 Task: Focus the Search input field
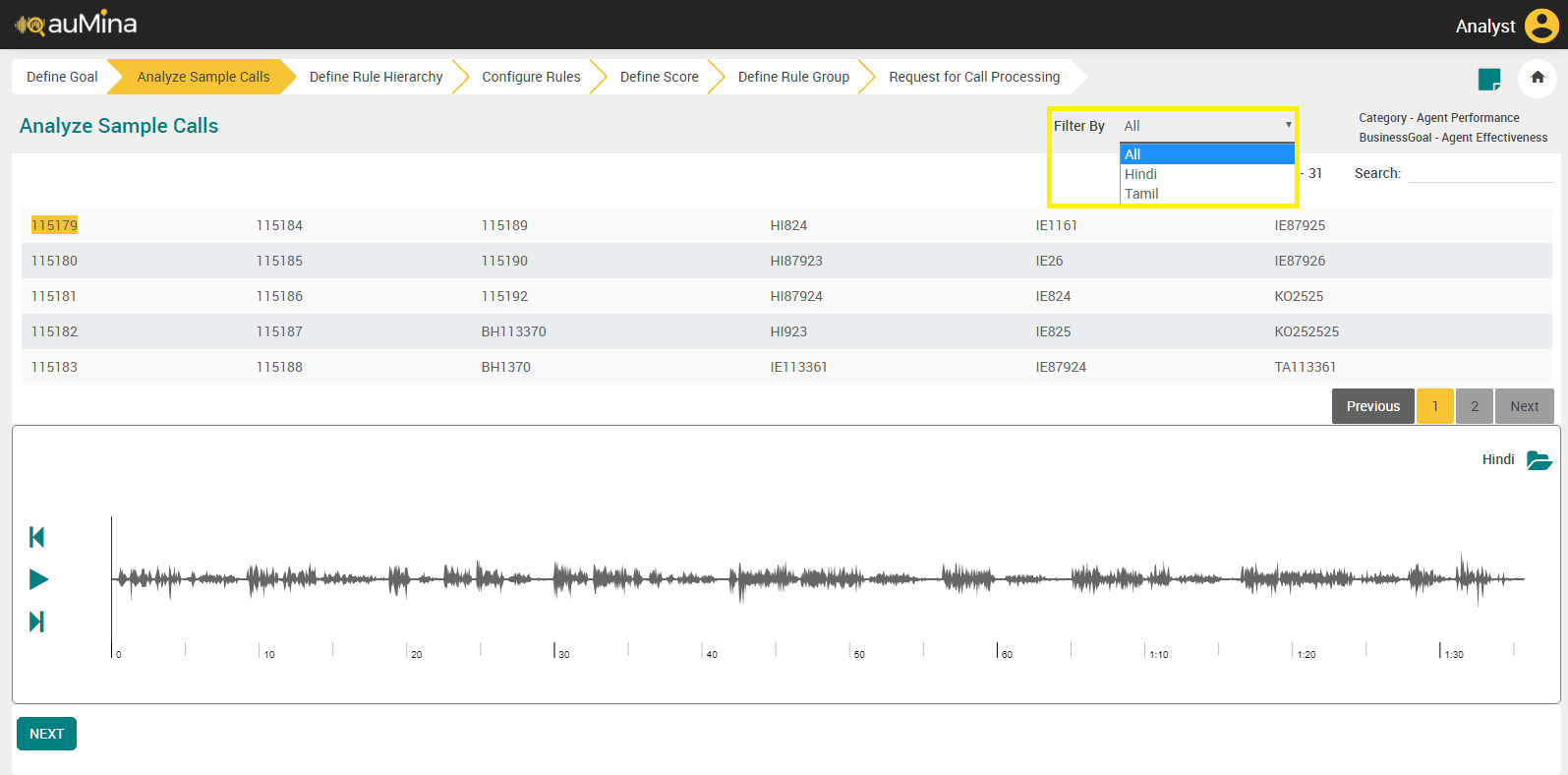coord(1481,173)
